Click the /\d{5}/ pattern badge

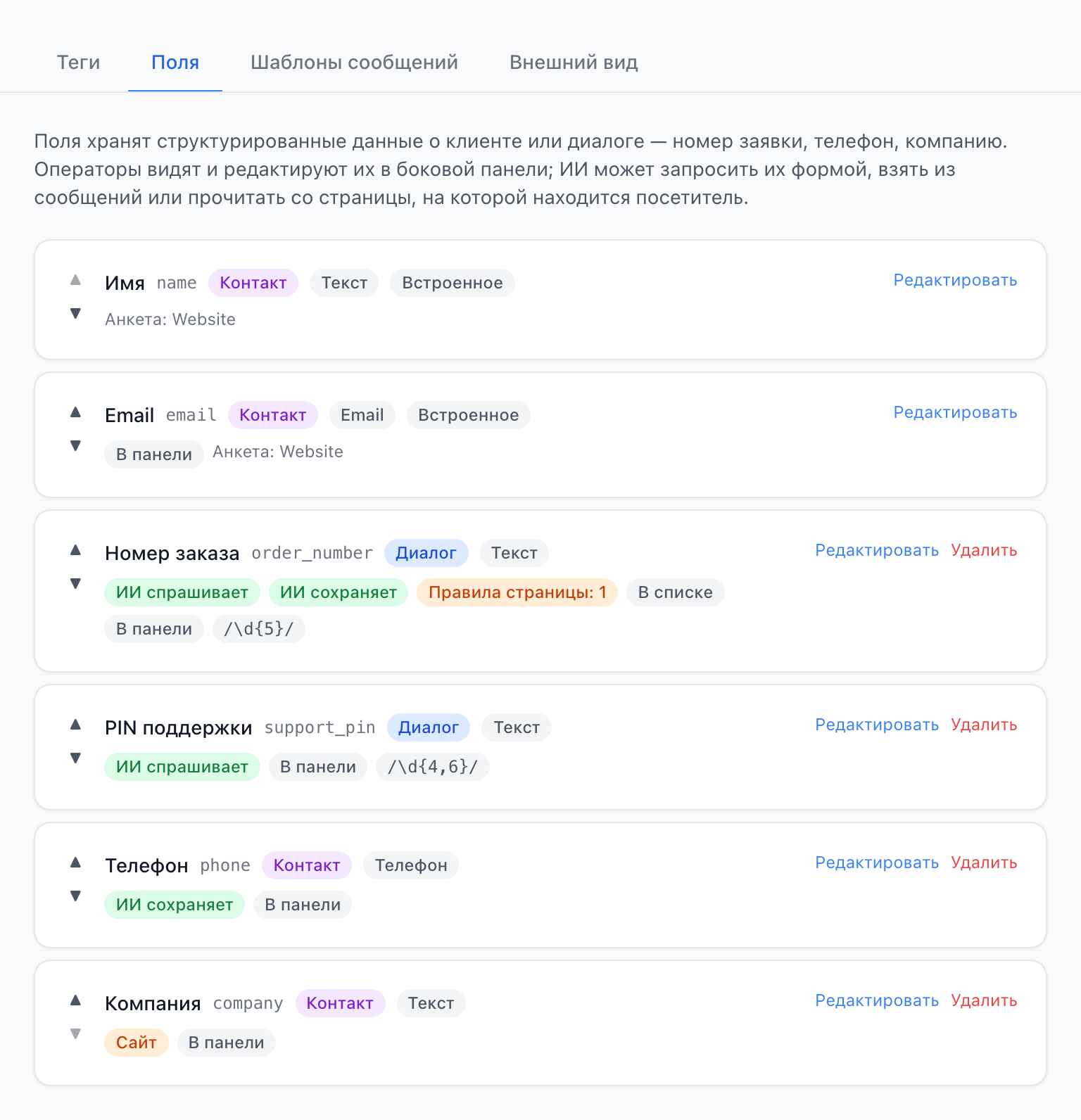(x=258, y=629)
